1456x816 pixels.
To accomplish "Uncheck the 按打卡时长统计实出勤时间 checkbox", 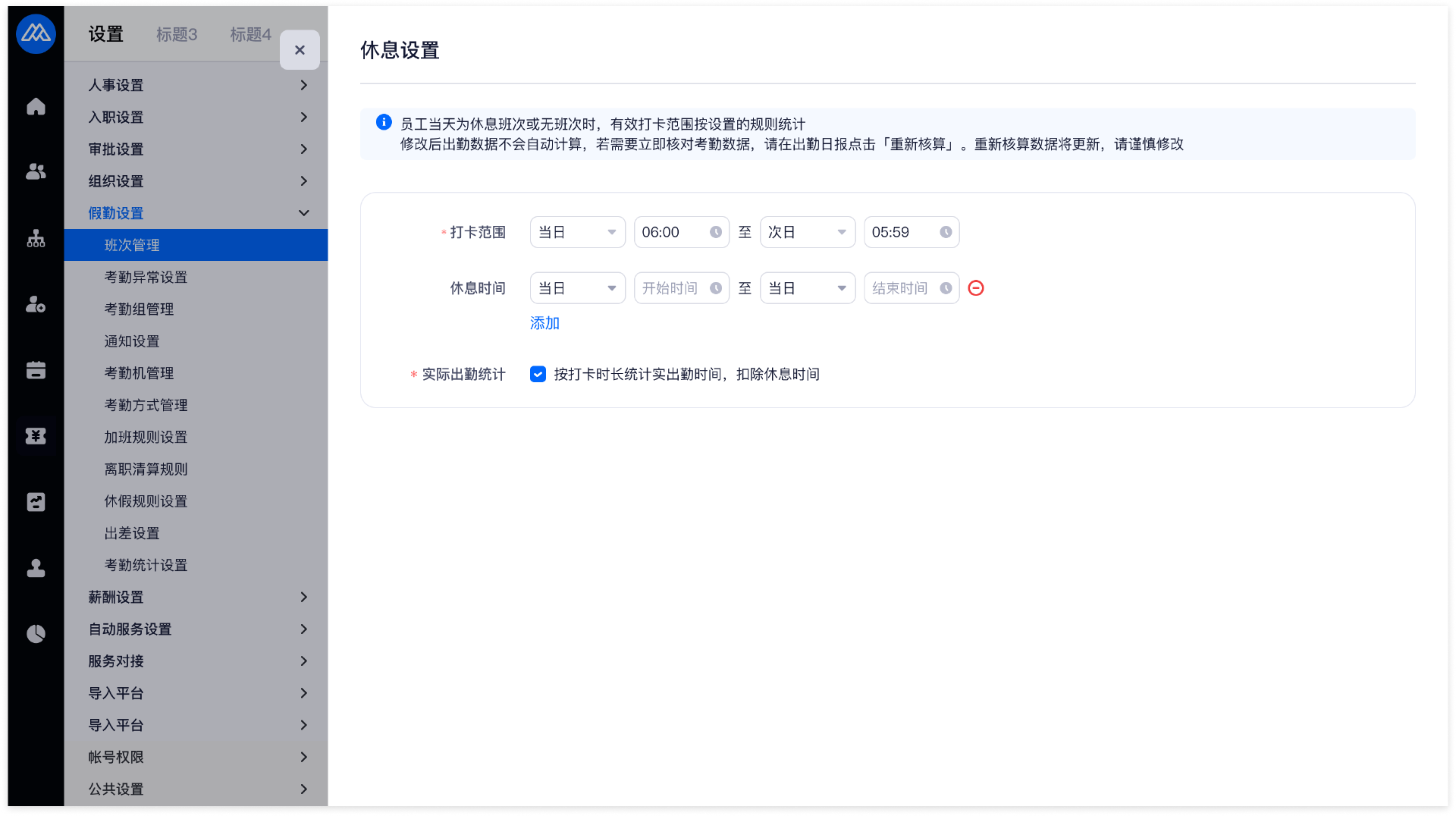I will click(538, 374).
